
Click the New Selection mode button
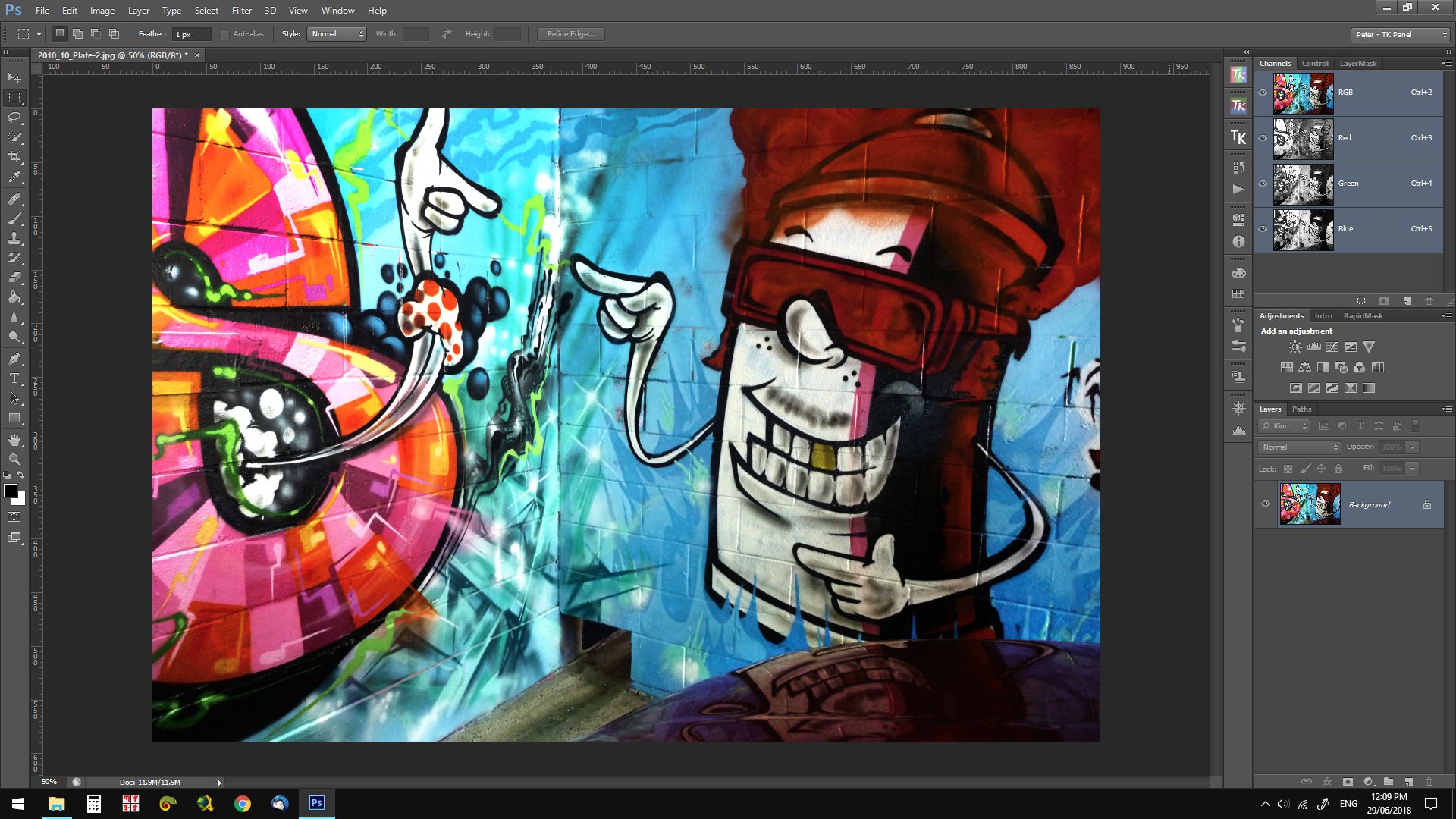[60, 33]
